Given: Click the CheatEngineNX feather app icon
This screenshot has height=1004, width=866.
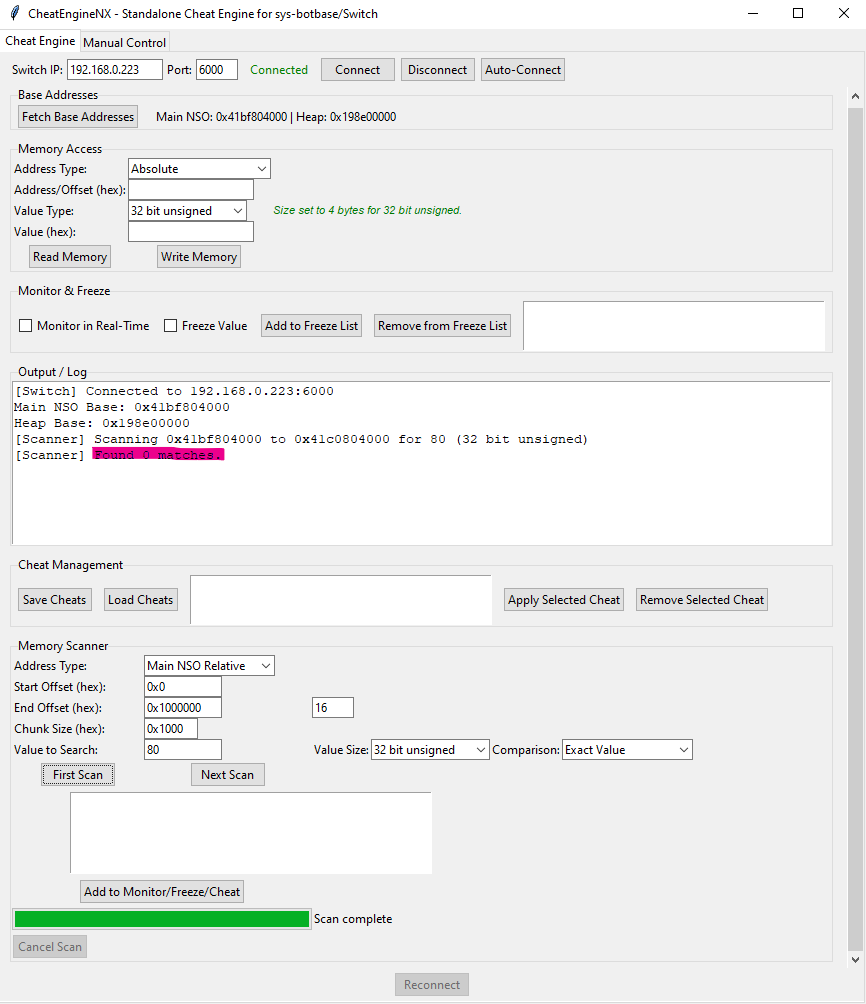Looking at the screenshot, I should pos(15,13).
